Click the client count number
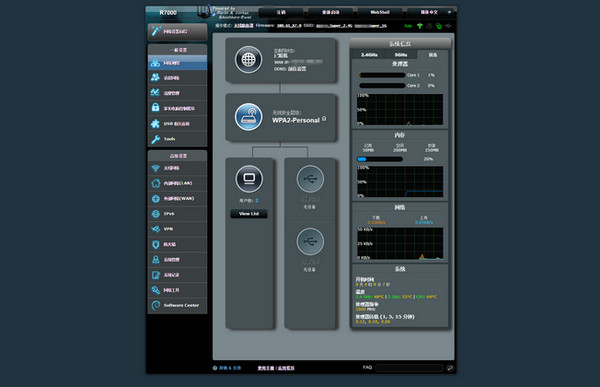Viewport: 600px width, 387px height. tap(257, 200)
